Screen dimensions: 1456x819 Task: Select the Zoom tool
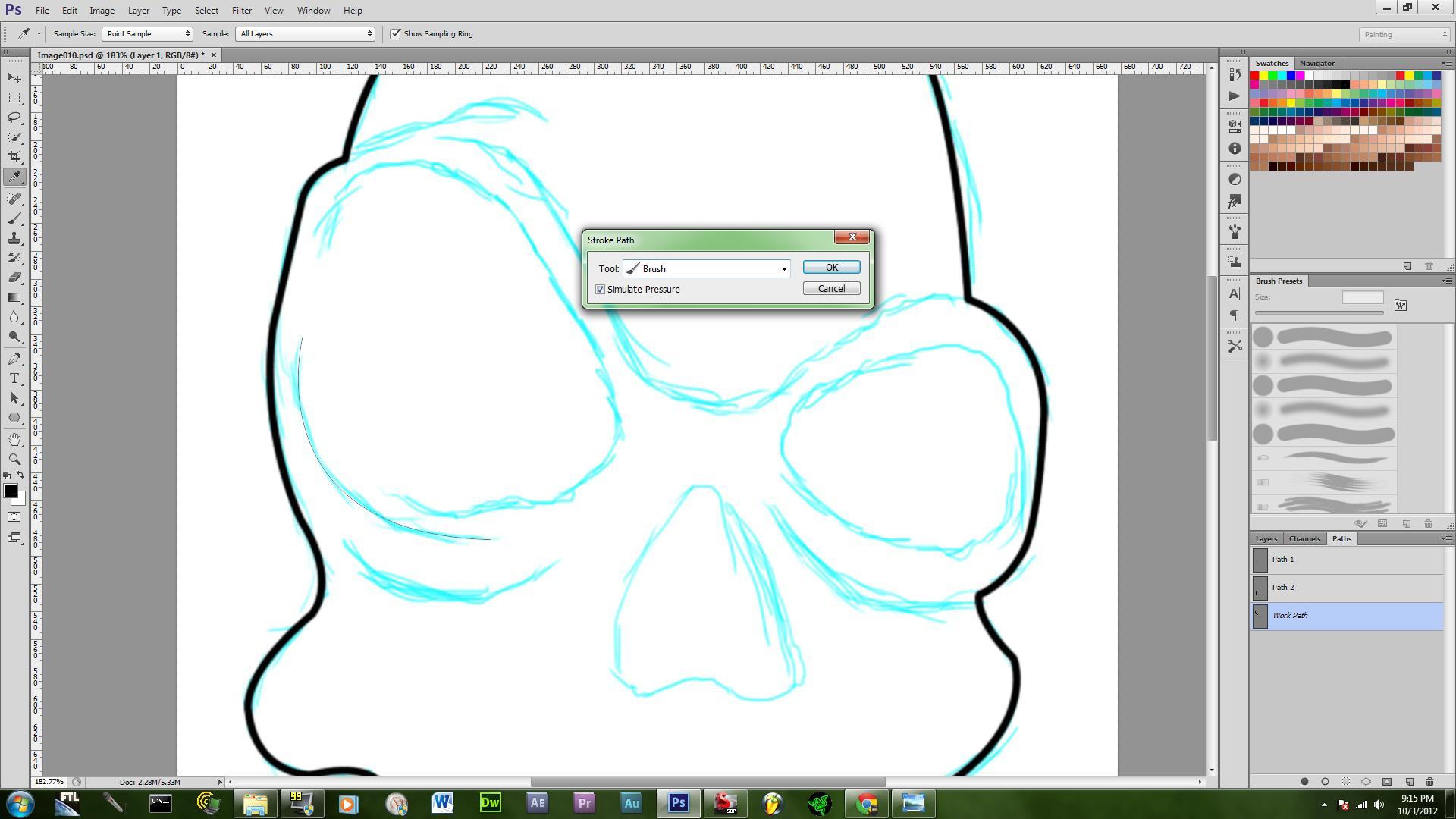14,459
